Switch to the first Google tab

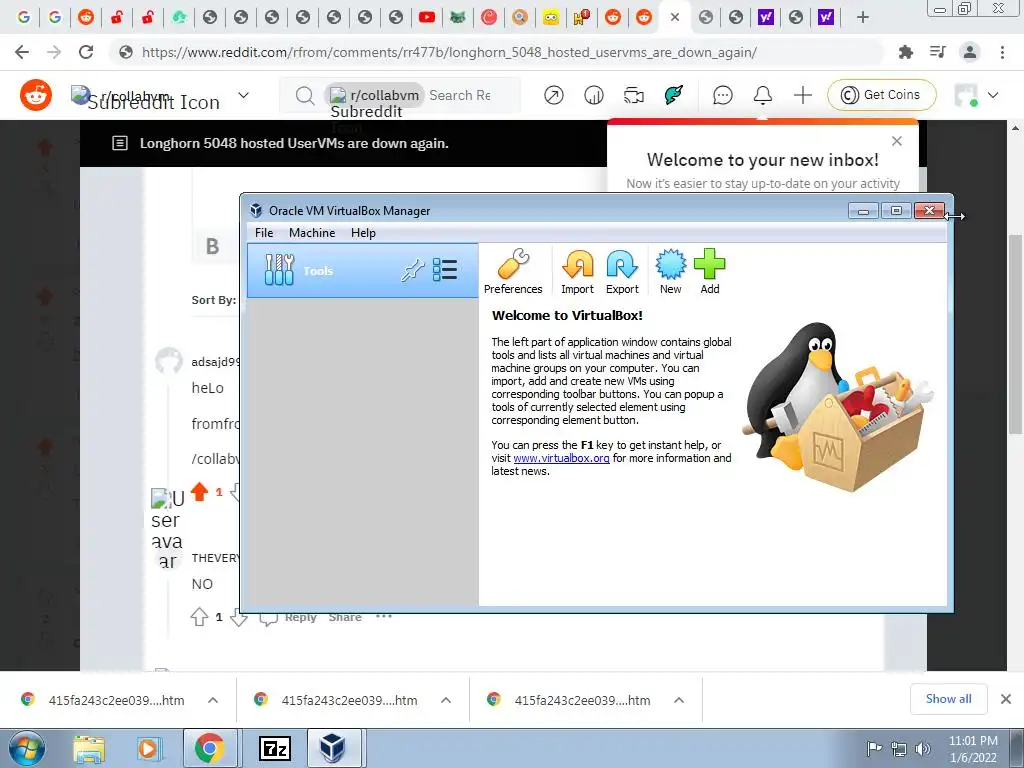[x=24, y=18]
